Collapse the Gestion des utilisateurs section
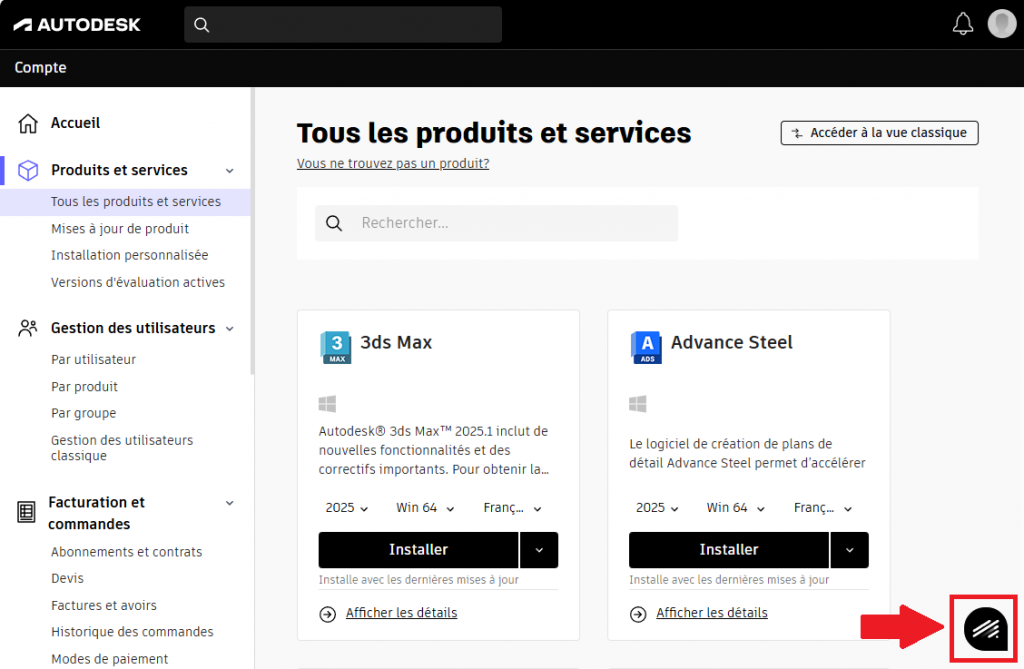This screenshot has height=669, width=1024. [x=230, y=328]
